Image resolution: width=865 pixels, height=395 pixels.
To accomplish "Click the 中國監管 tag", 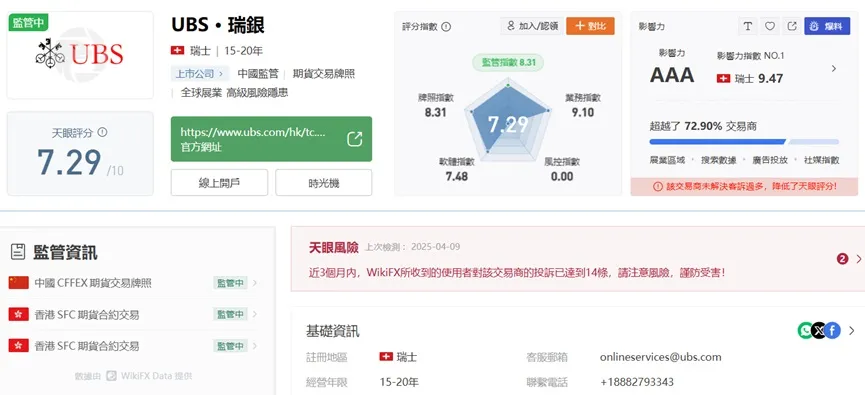I will (x=258, y=73).
